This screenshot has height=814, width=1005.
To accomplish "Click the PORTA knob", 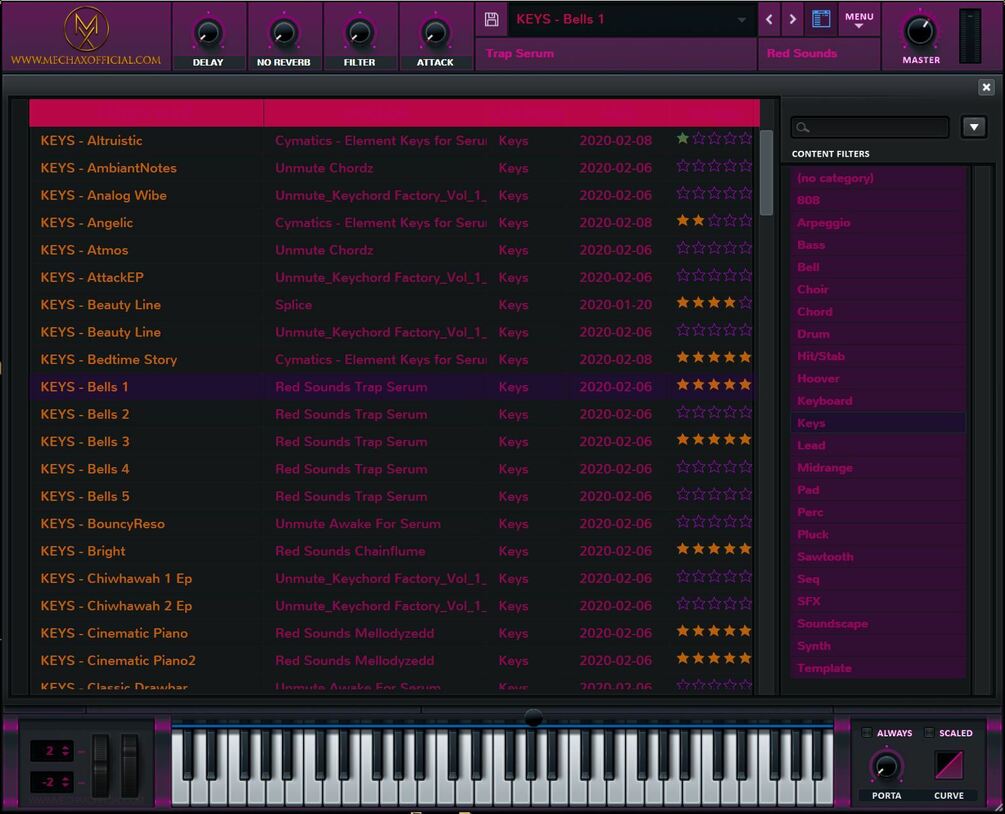I will [x=886, y=766].
